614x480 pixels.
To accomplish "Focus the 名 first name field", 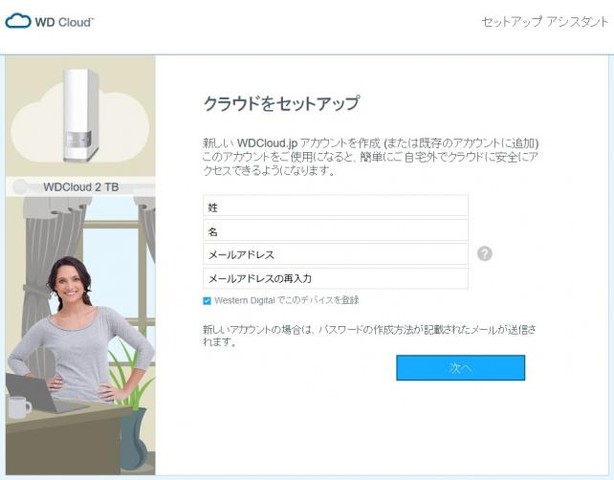I will [x=336, y=230].
